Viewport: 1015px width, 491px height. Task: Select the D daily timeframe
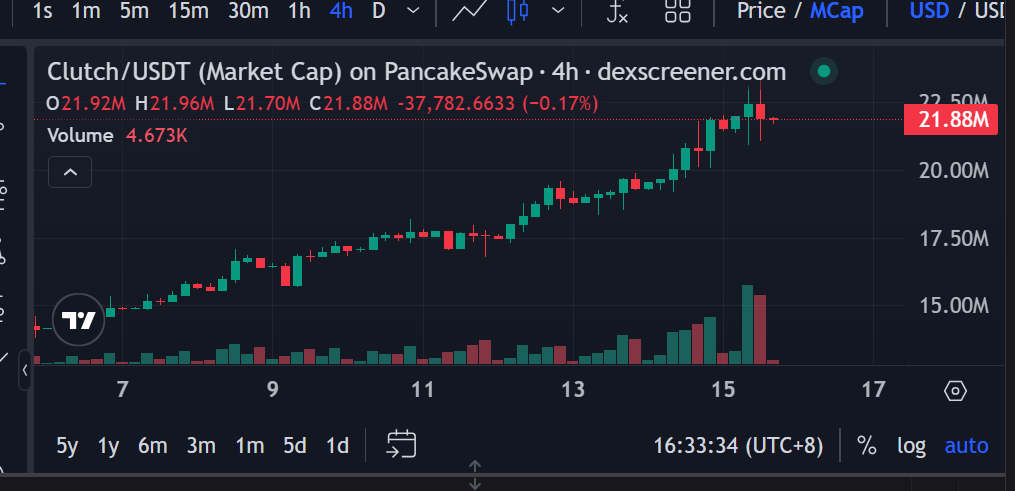(x=379, y=11)
